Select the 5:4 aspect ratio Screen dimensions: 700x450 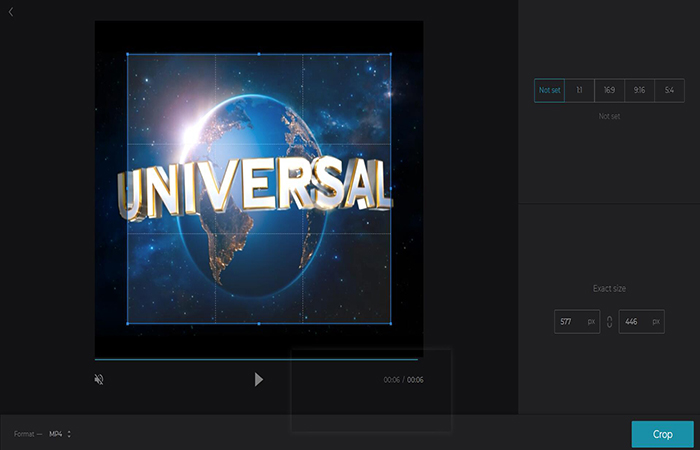[669, 90]
